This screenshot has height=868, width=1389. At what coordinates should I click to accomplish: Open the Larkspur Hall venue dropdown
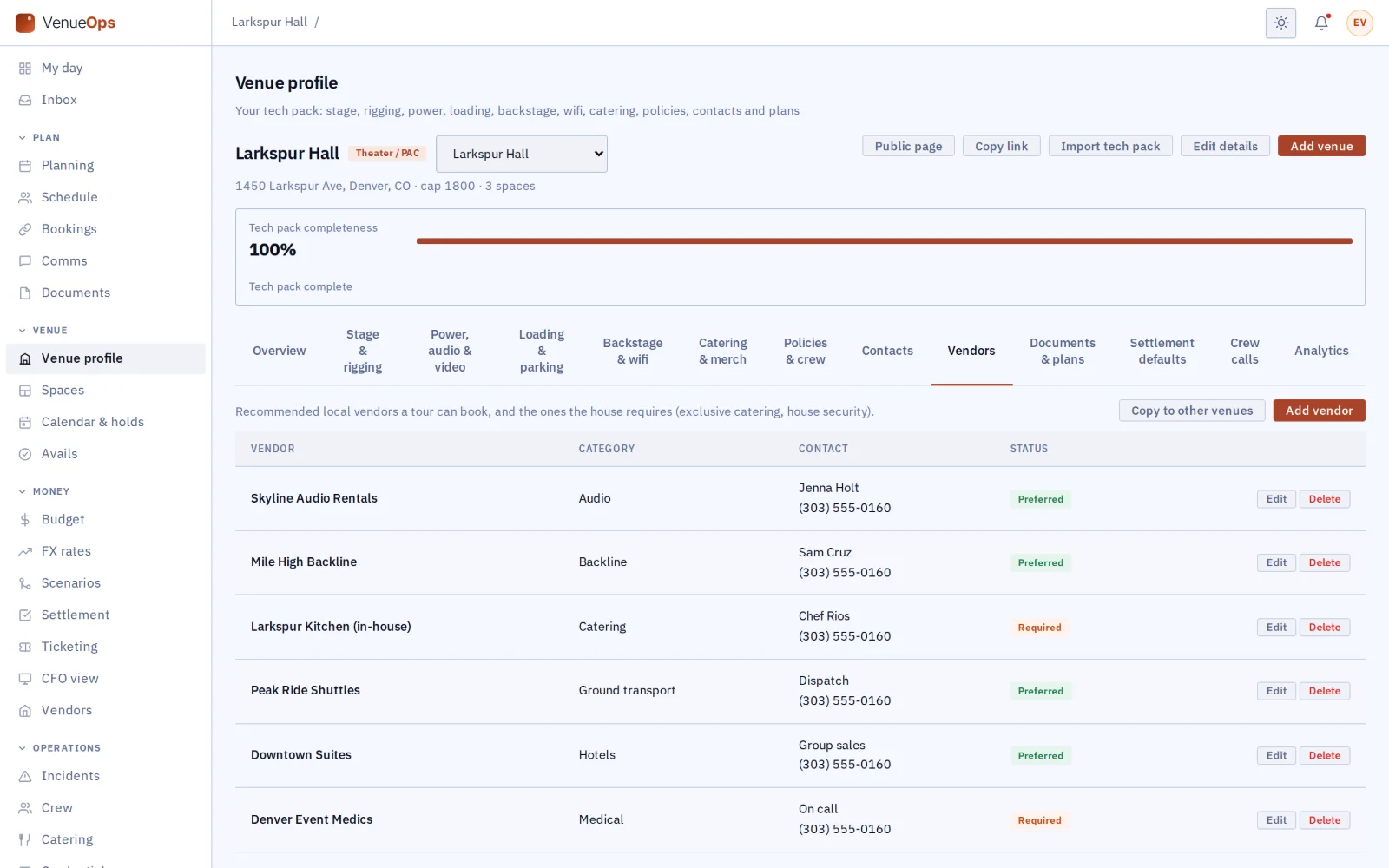[522, 154]
